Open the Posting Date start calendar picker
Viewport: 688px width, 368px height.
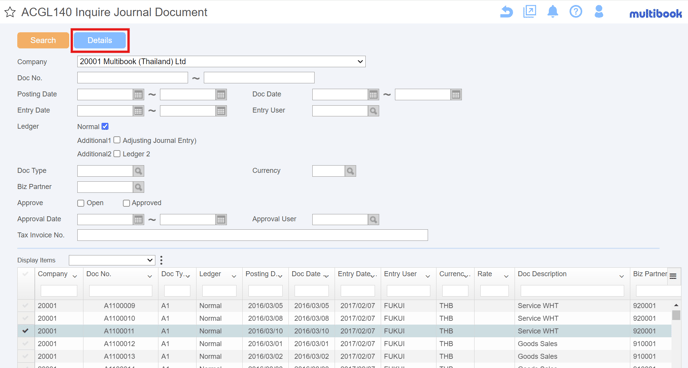click(138, 94)
